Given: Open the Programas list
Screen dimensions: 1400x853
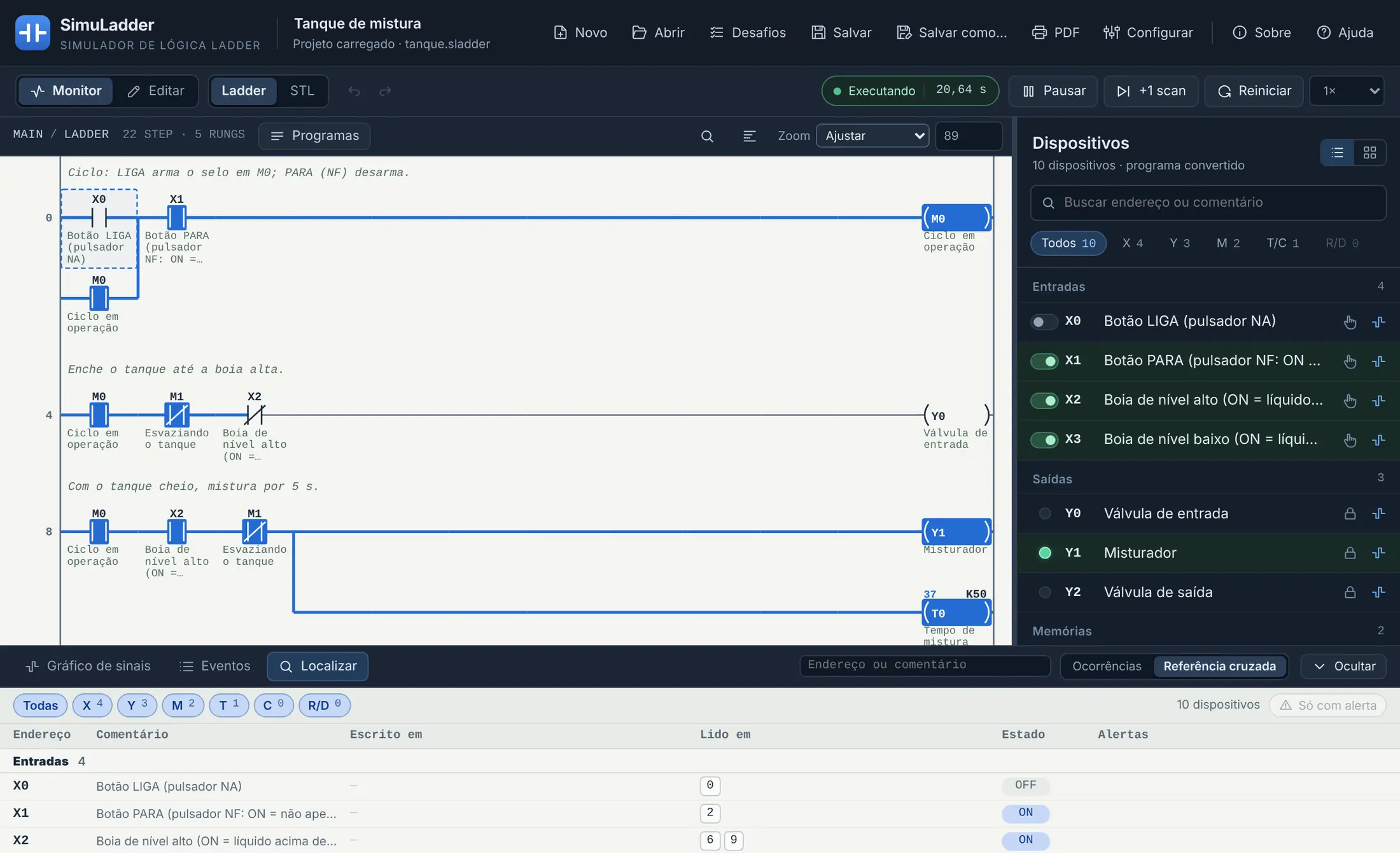Looking at the screenshot, I should coord(314,136).
